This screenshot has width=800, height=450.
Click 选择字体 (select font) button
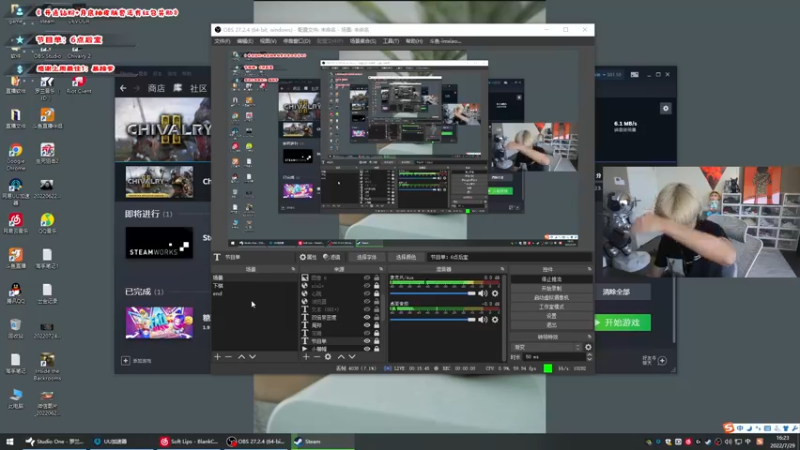366,257
